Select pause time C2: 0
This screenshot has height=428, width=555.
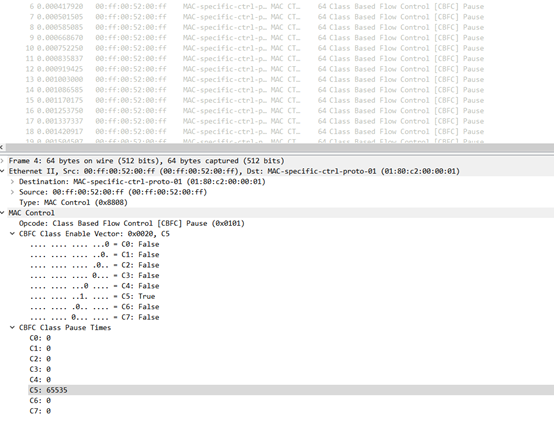(x=40, y=359)
